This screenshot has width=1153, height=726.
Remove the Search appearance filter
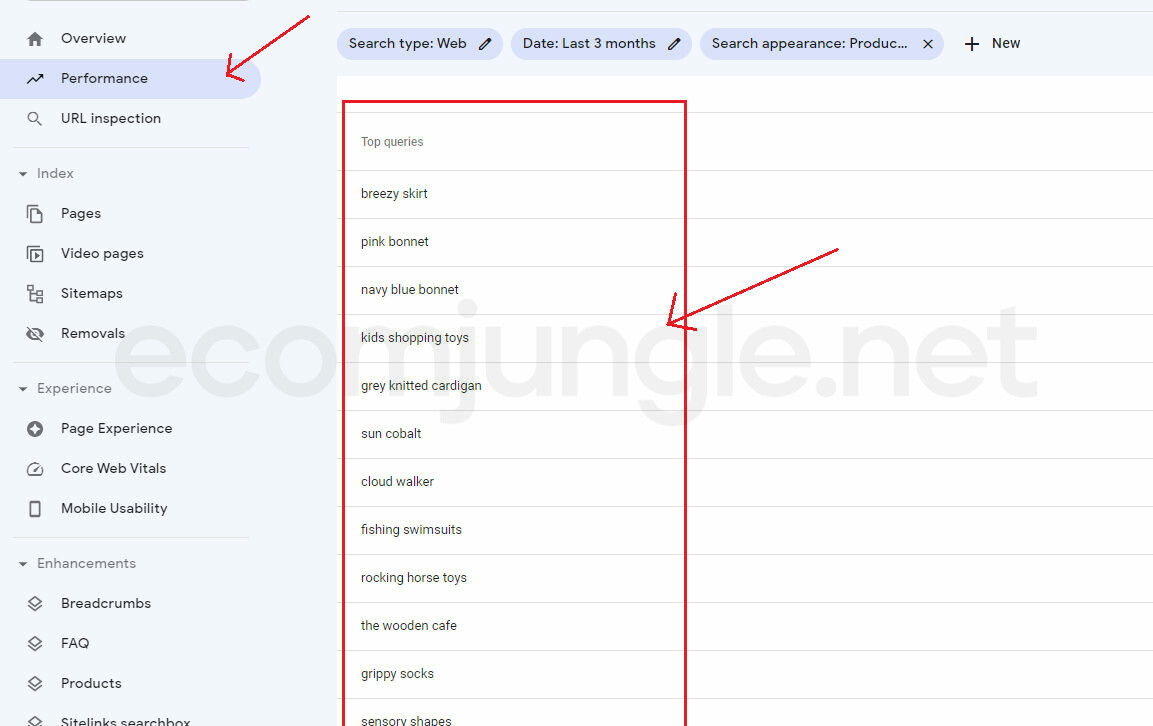[x=927, y=44]
